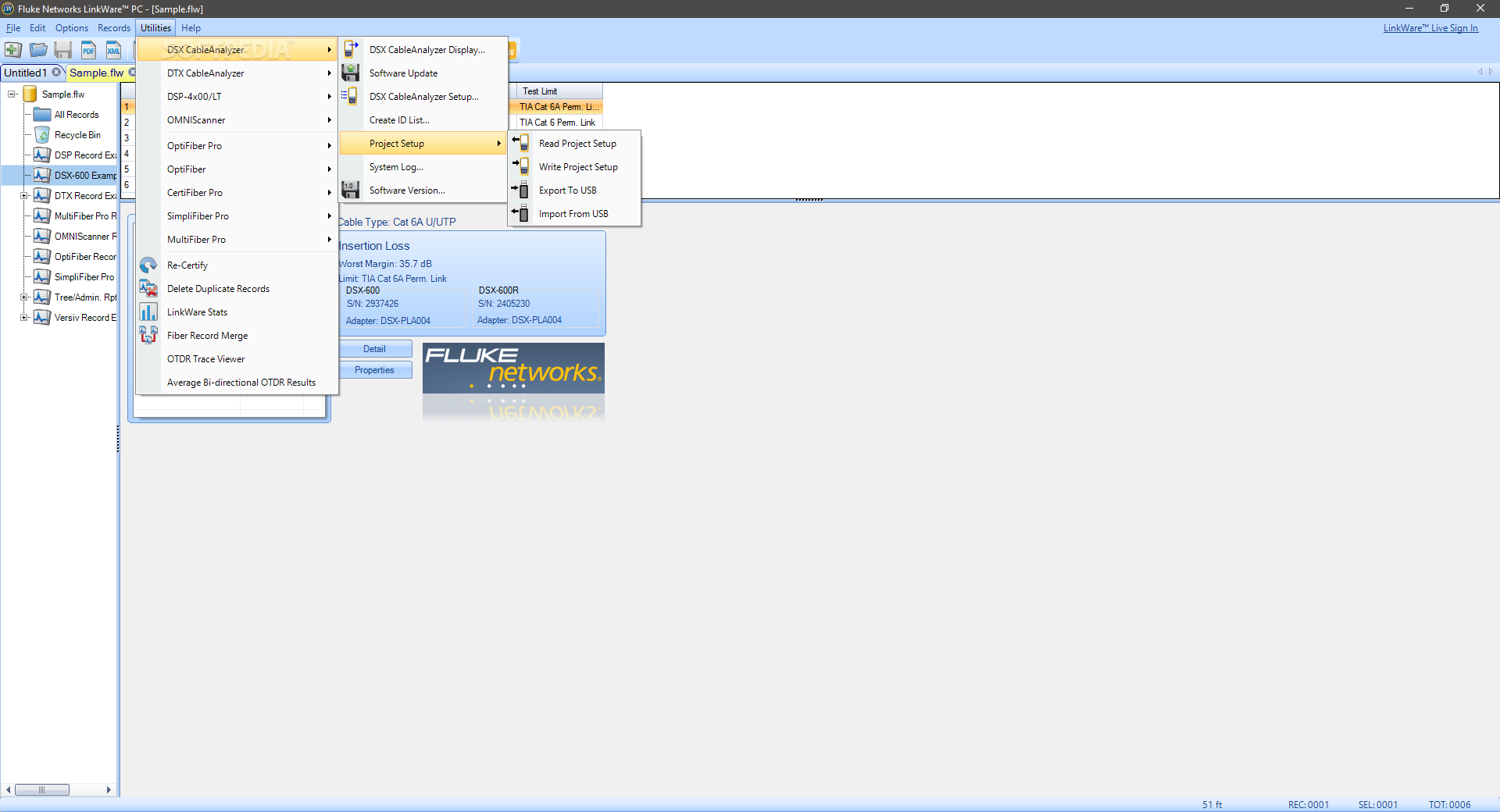Click the OMNIScanner record graph icon

click(42, 236)
